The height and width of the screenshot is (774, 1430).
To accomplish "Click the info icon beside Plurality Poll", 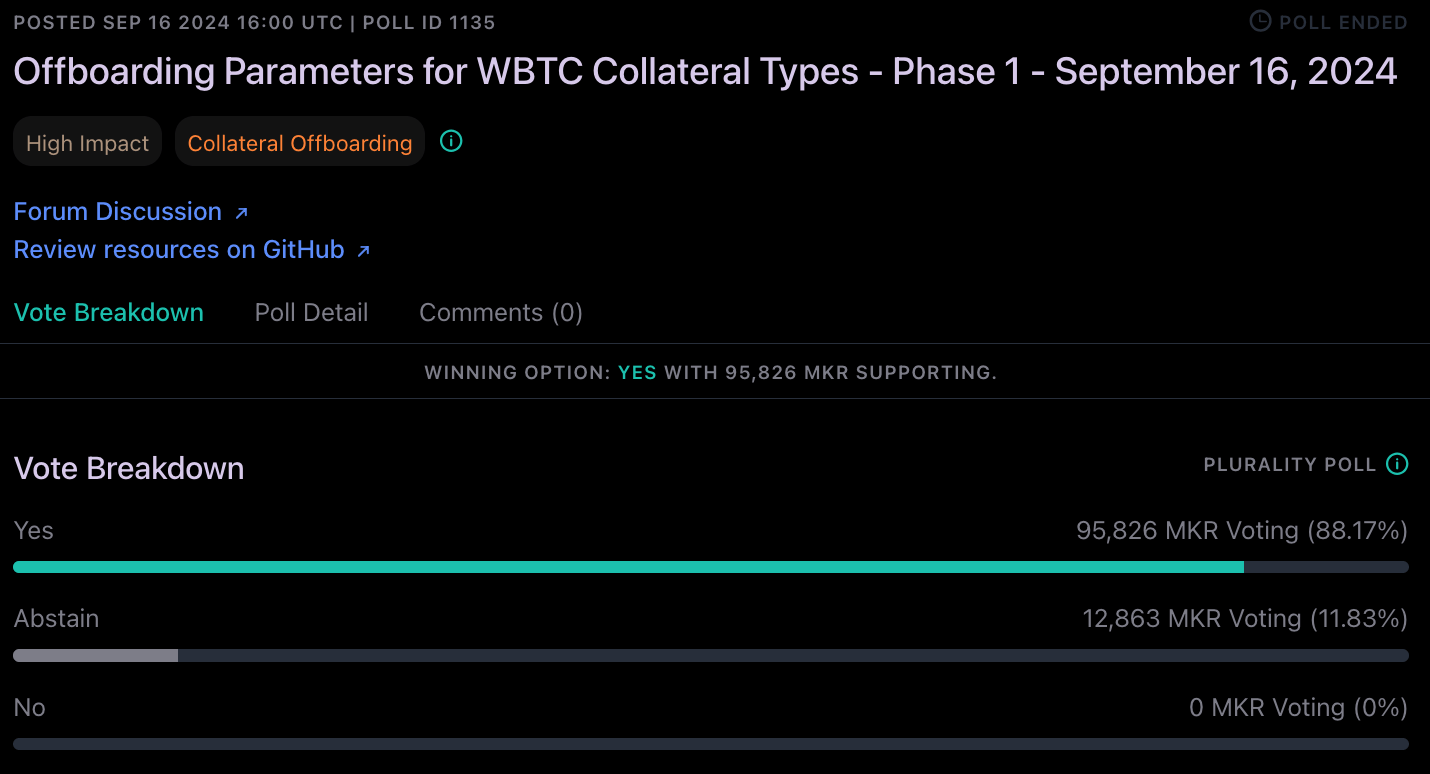I will tap(1397, 464).
